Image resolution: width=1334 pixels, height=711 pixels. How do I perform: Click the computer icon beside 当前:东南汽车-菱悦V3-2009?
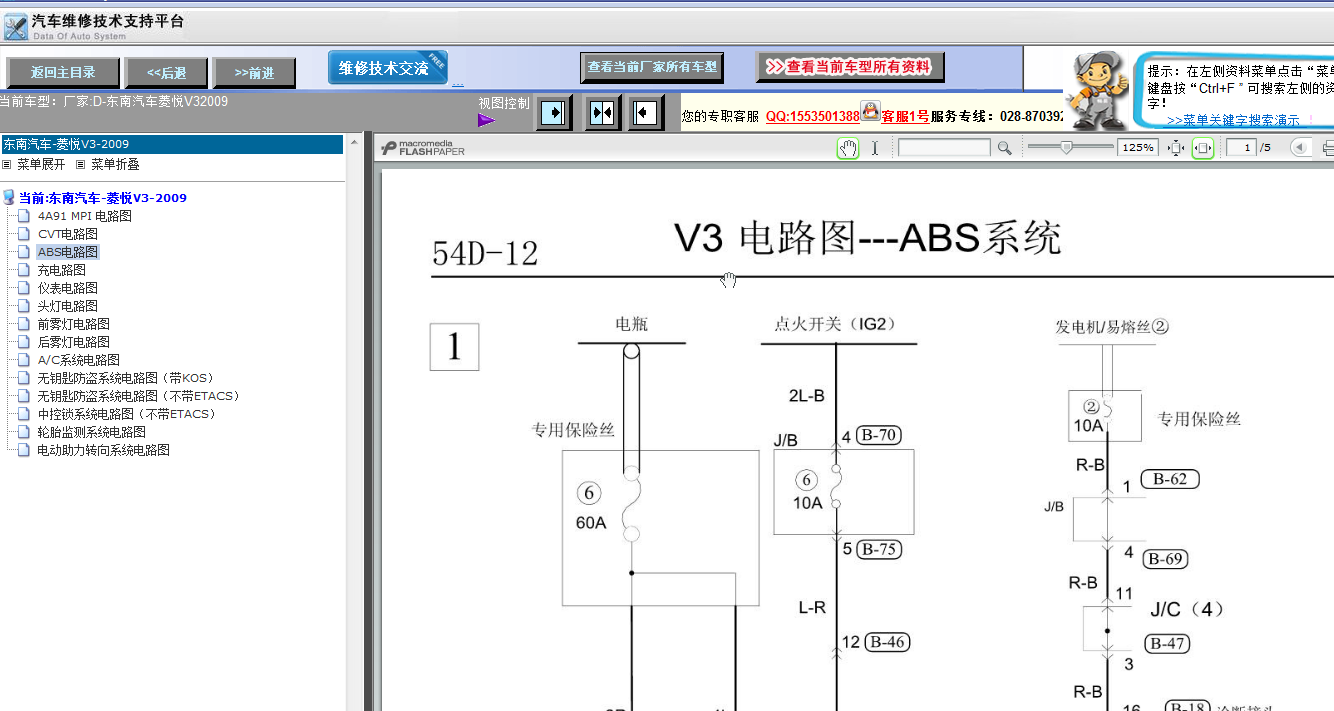click(9, 198)
